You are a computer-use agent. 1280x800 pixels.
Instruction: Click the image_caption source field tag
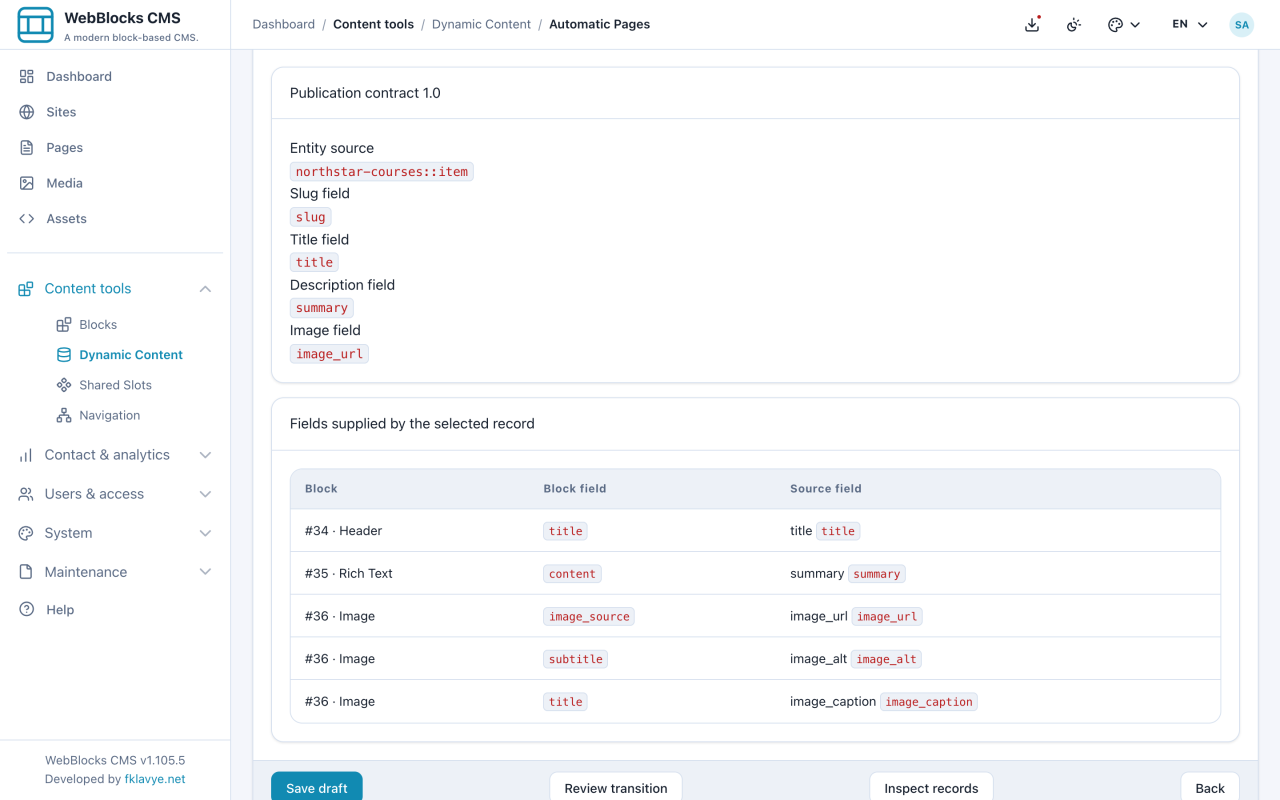(929, 701)
